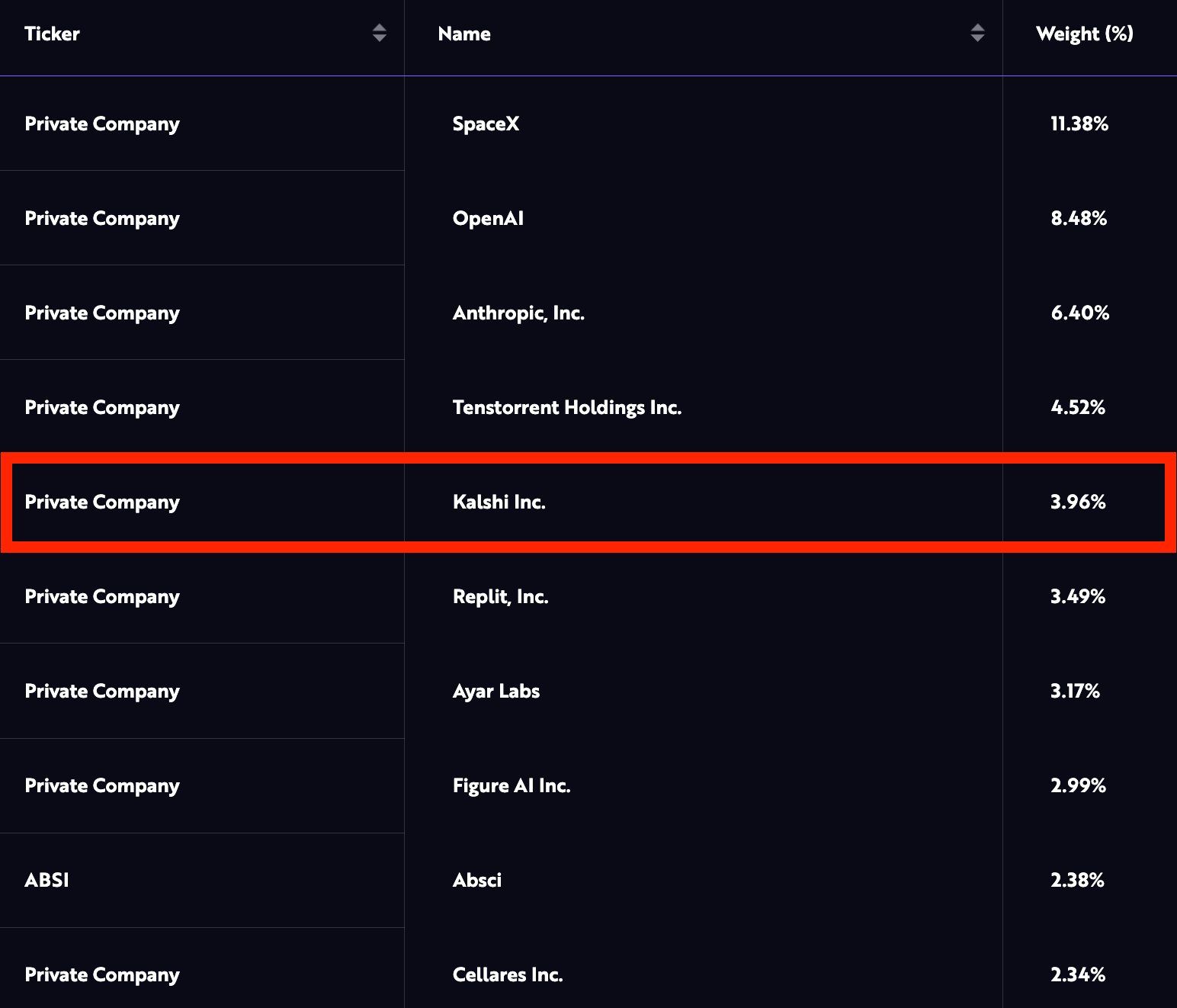Image resolution: width=1177 pixels, height=1008 pixels.
Task: Click the 8.48% weight value
Action: 1079,218
